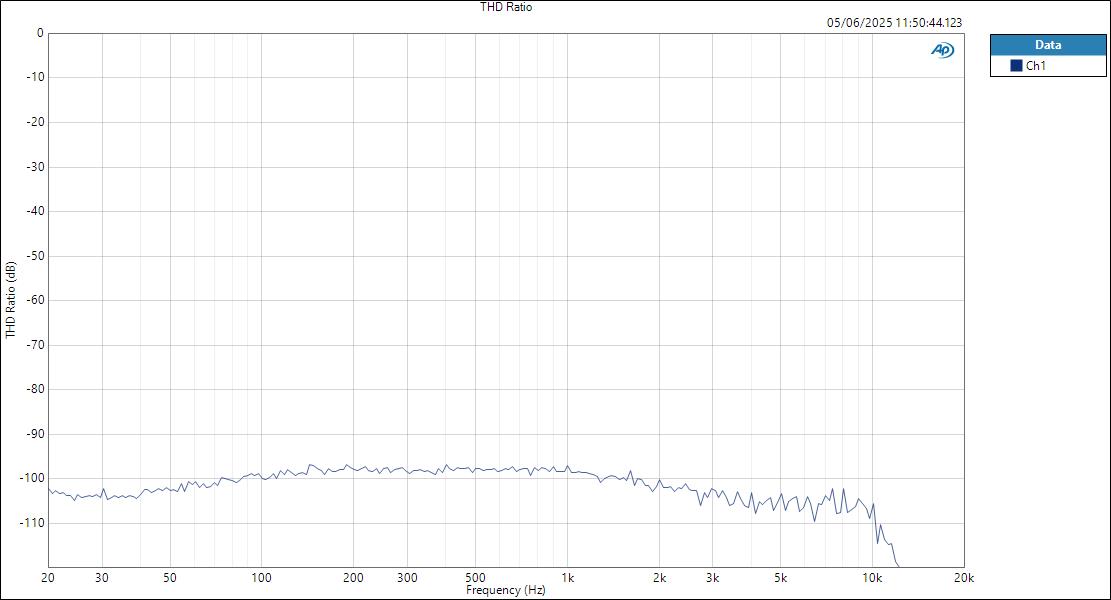
Task: Click the 2k frequency axis tick label
Action: click(660, 578)
